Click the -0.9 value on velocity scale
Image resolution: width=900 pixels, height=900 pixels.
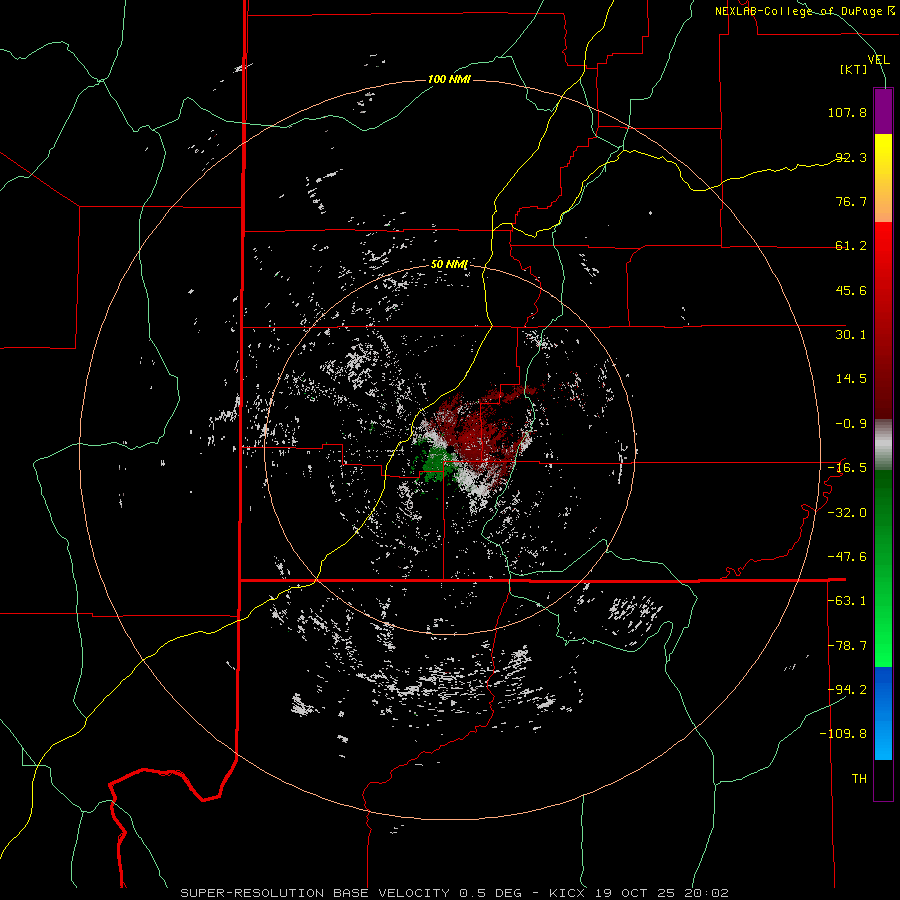pyautogui.click(x=851, y=424)
